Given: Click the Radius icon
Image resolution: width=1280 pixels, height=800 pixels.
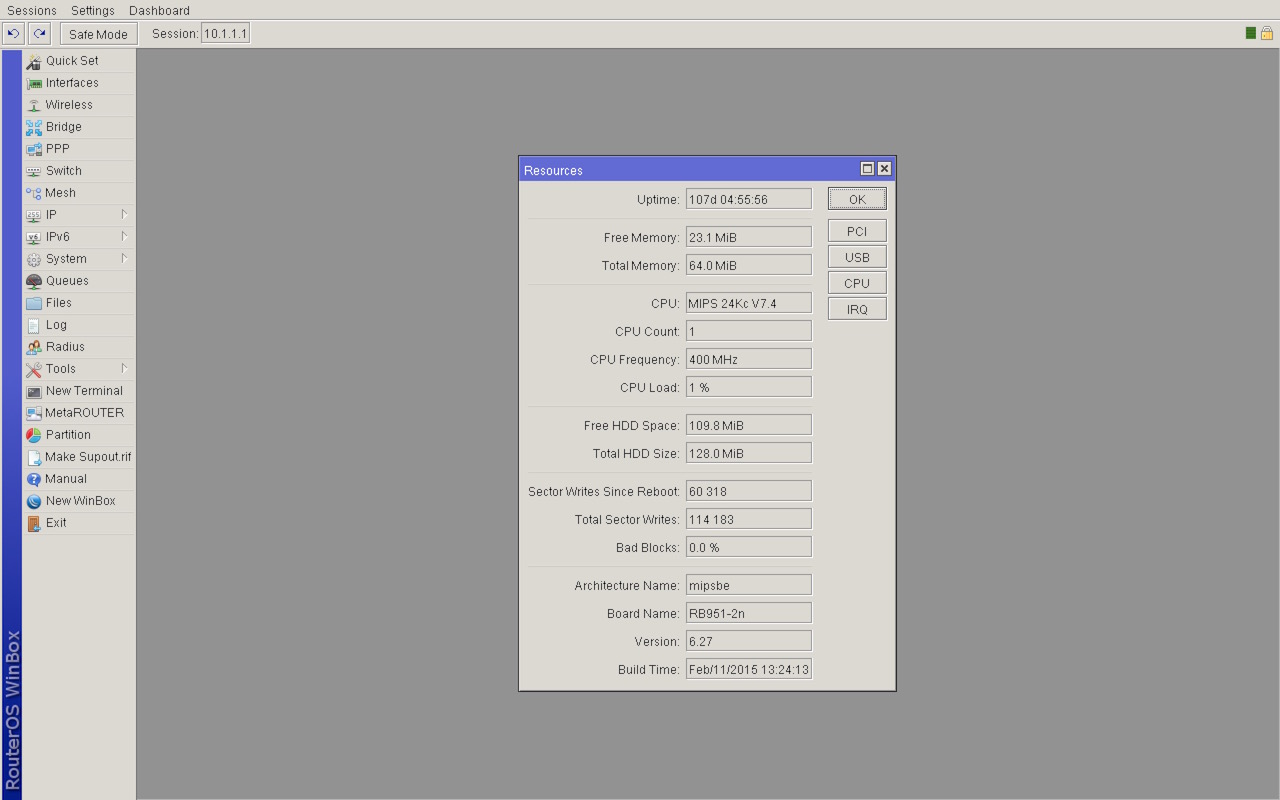Looking at the screenshot, I should (x=34, y=347).
